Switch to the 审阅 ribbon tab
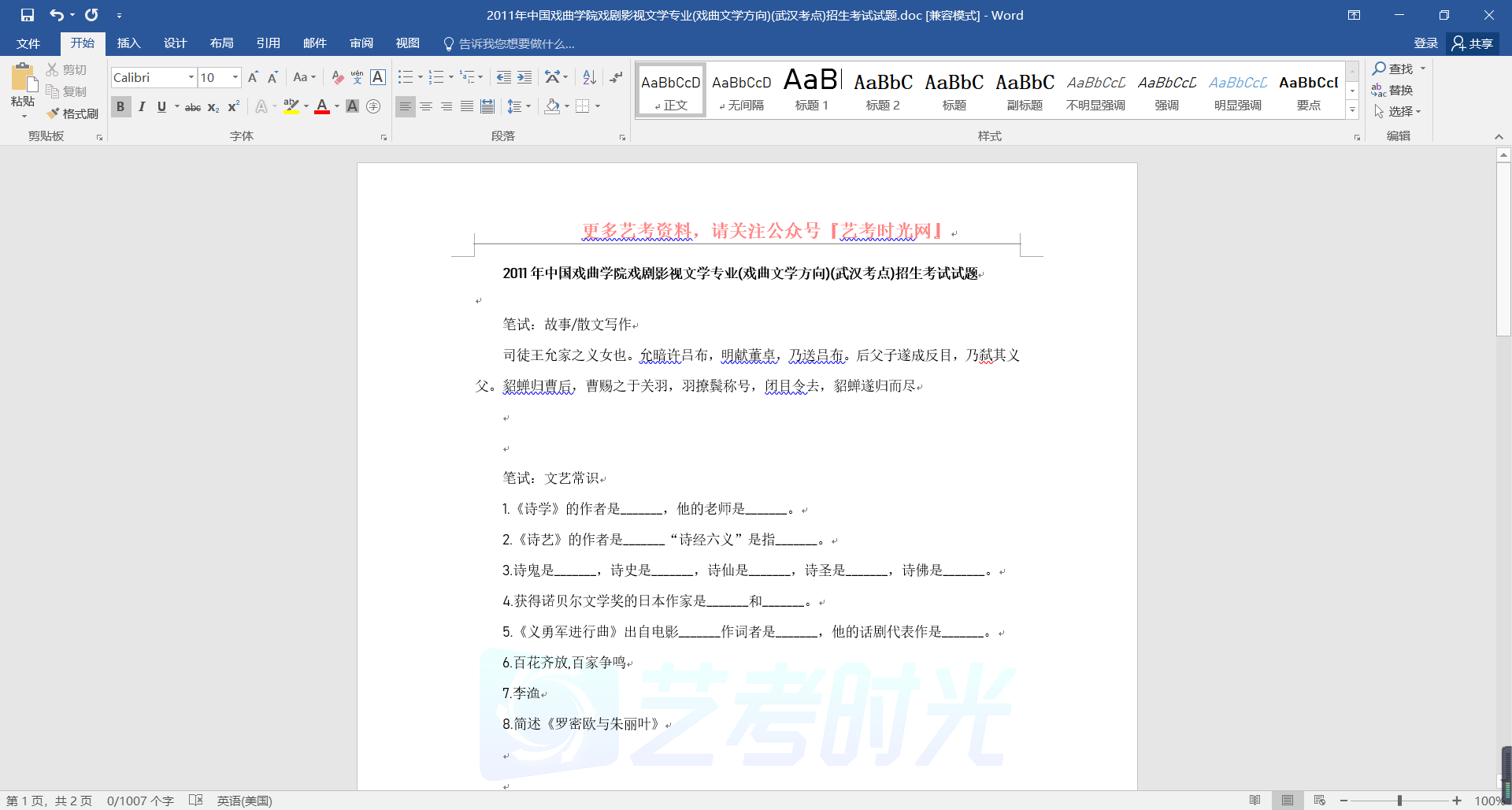 coord(361,43)
